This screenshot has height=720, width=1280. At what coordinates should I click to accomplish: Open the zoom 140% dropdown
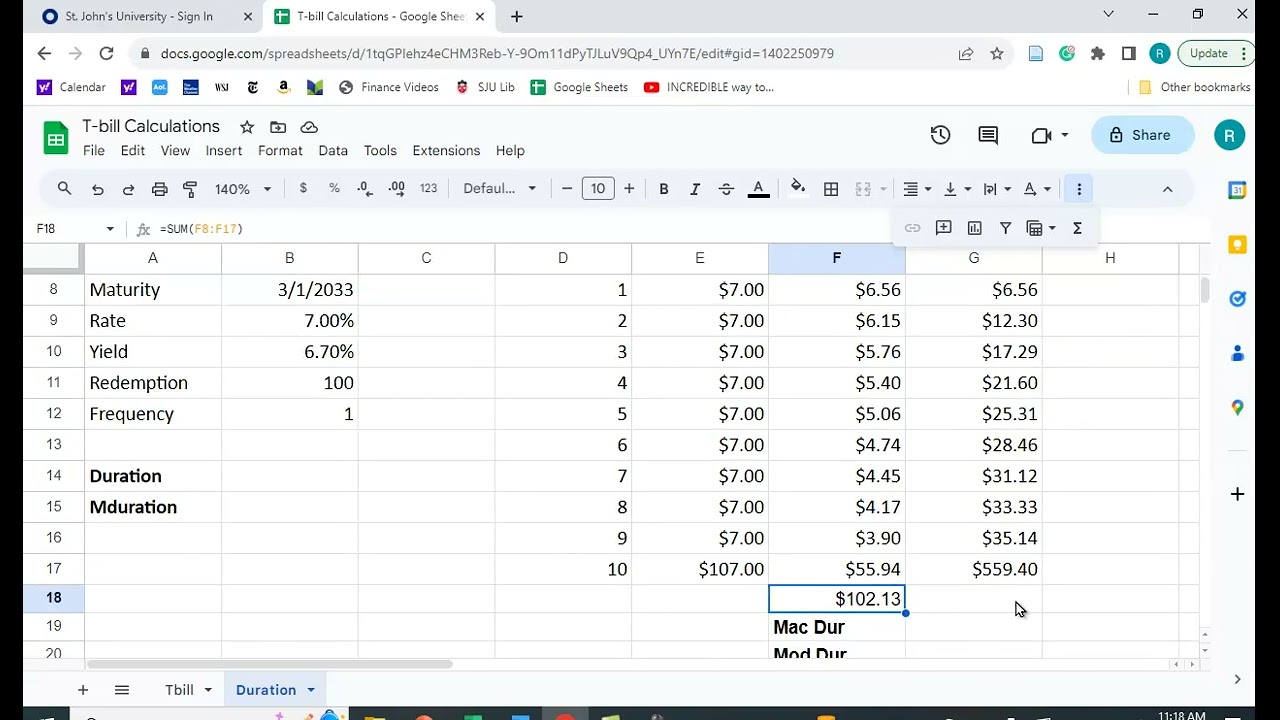[x=242, y=188]
